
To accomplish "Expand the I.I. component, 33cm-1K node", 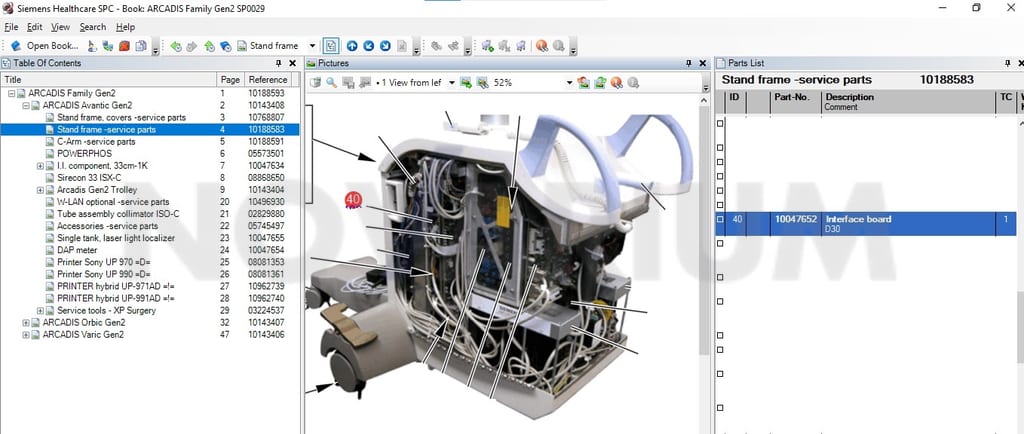I will [40, 166].
